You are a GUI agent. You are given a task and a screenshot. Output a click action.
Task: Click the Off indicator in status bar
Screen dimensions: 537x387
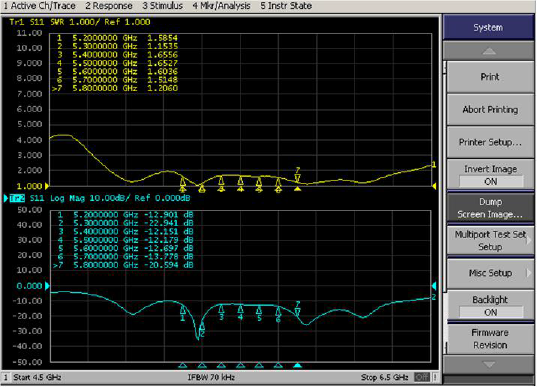pyautogui.click(x=422, y=377)
